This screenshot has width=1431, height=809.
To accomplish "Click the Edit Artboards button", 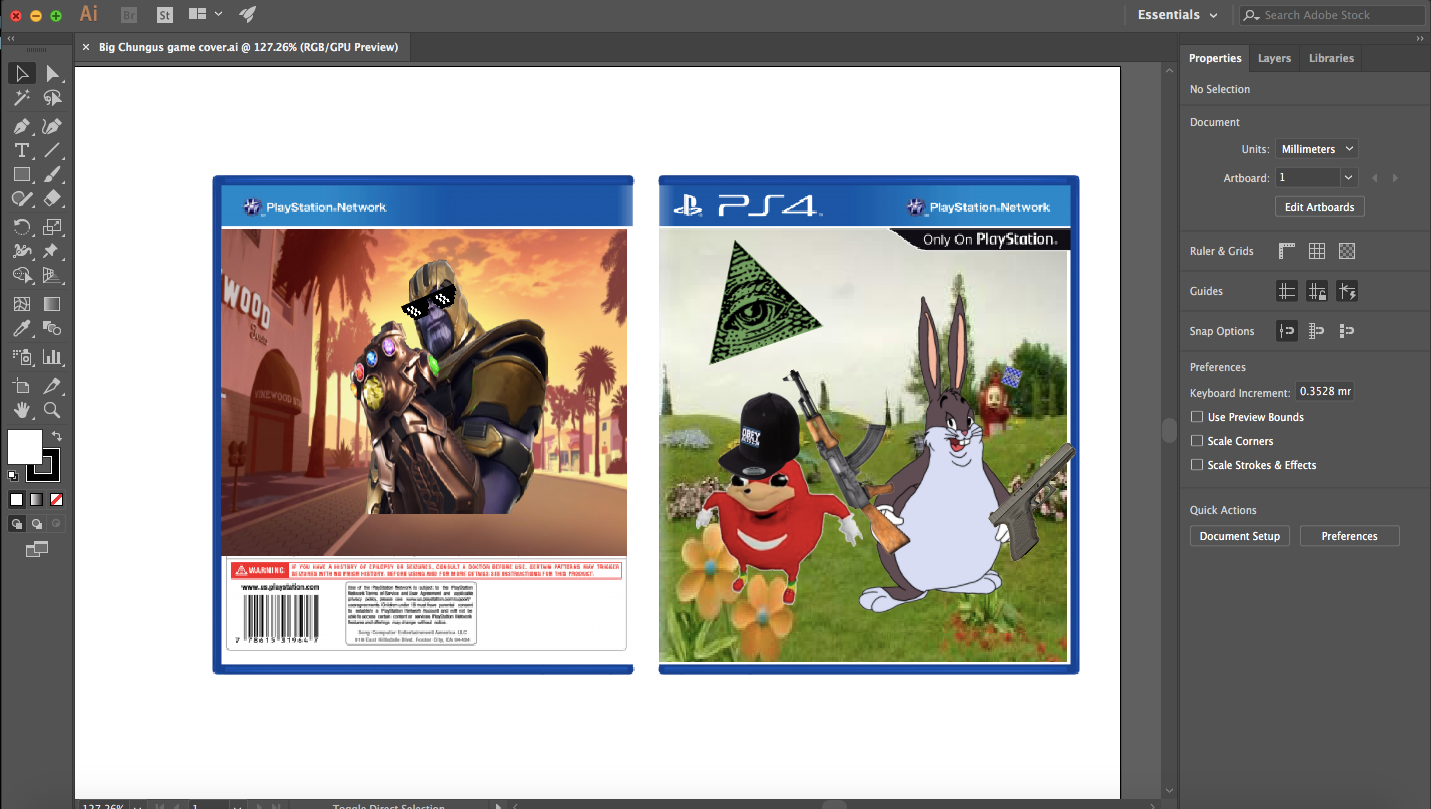I will pos(1319,207).
